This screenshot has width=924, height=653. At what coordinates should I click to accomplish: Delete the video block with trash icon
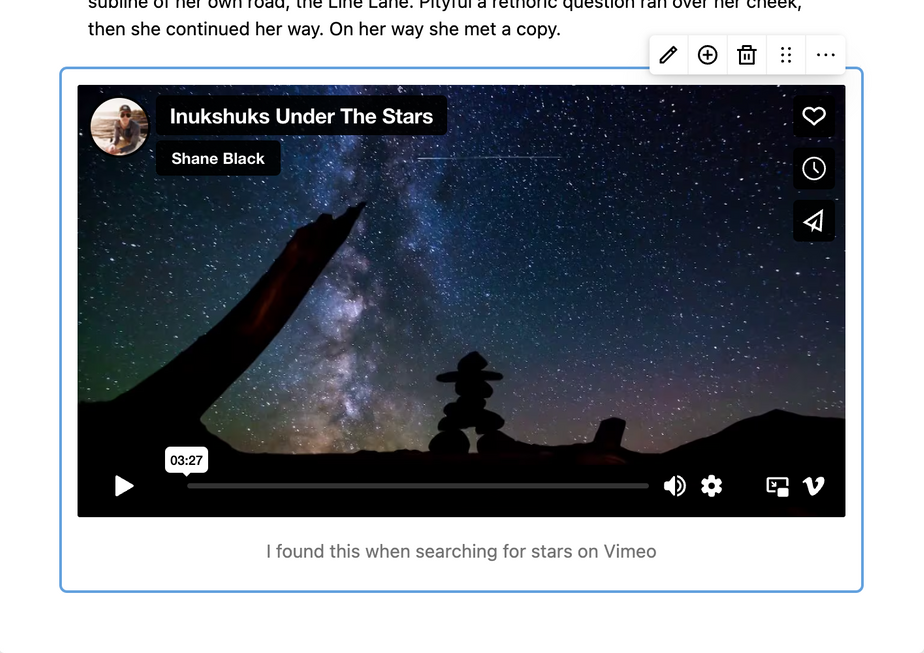pos(747,55)
